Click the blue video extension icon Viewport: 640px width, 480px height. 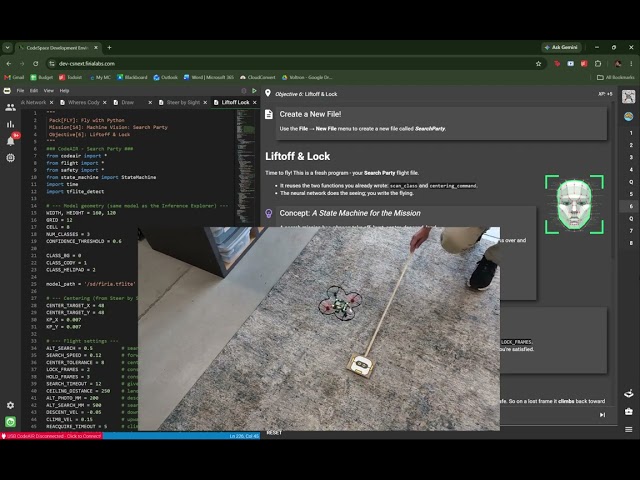[571, 64]
